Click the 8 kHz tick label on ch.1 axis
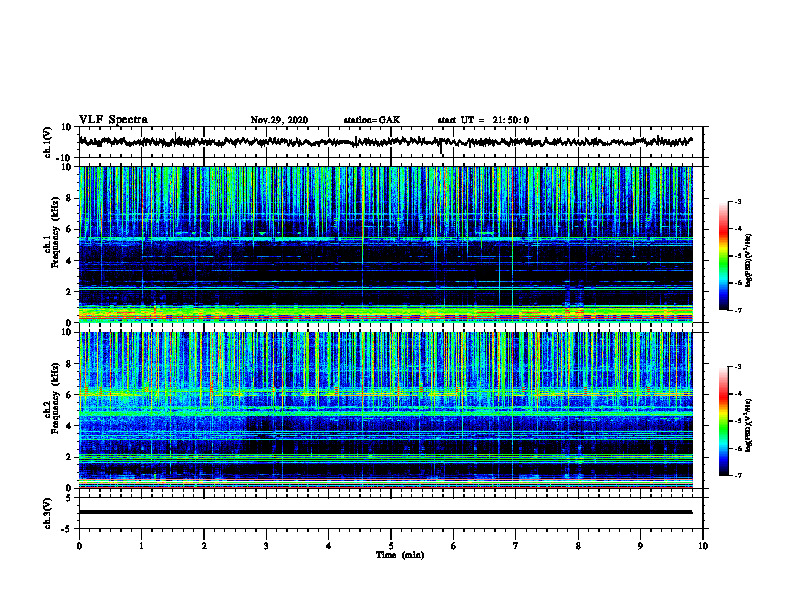Screen dimensions: 792x612 [x=70, y=198]
